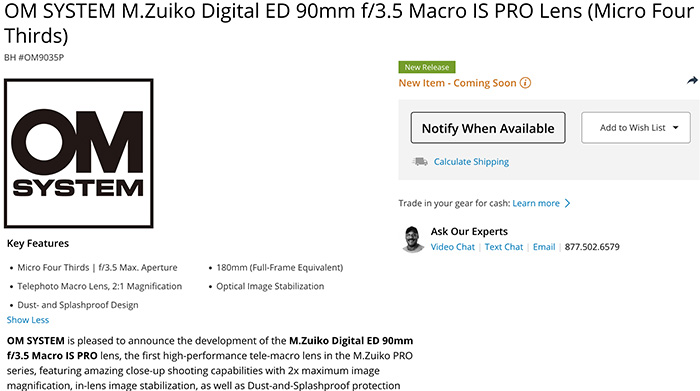This screenshot has width=700, height=391.
Task: Open the trade-in Learn more link
Action: point(536,204)
